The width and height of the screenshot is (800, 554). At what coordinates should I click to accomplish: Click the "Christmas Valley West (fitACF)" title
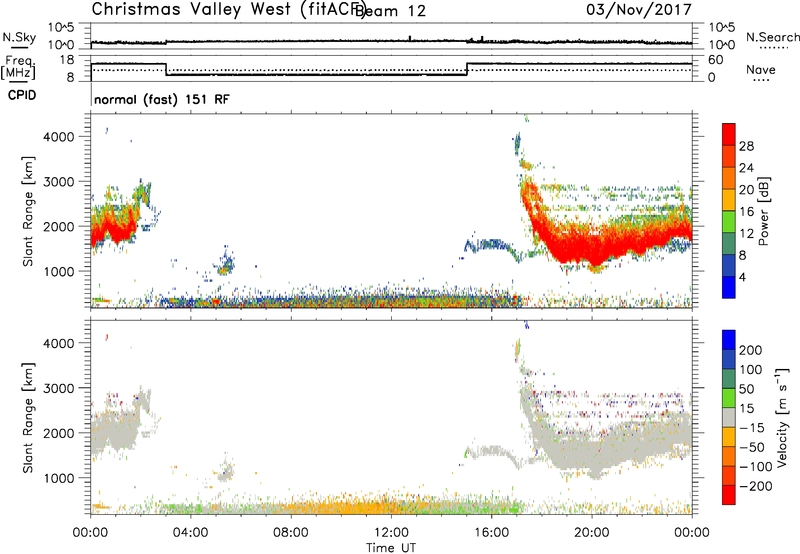click(x=228, y=10)
